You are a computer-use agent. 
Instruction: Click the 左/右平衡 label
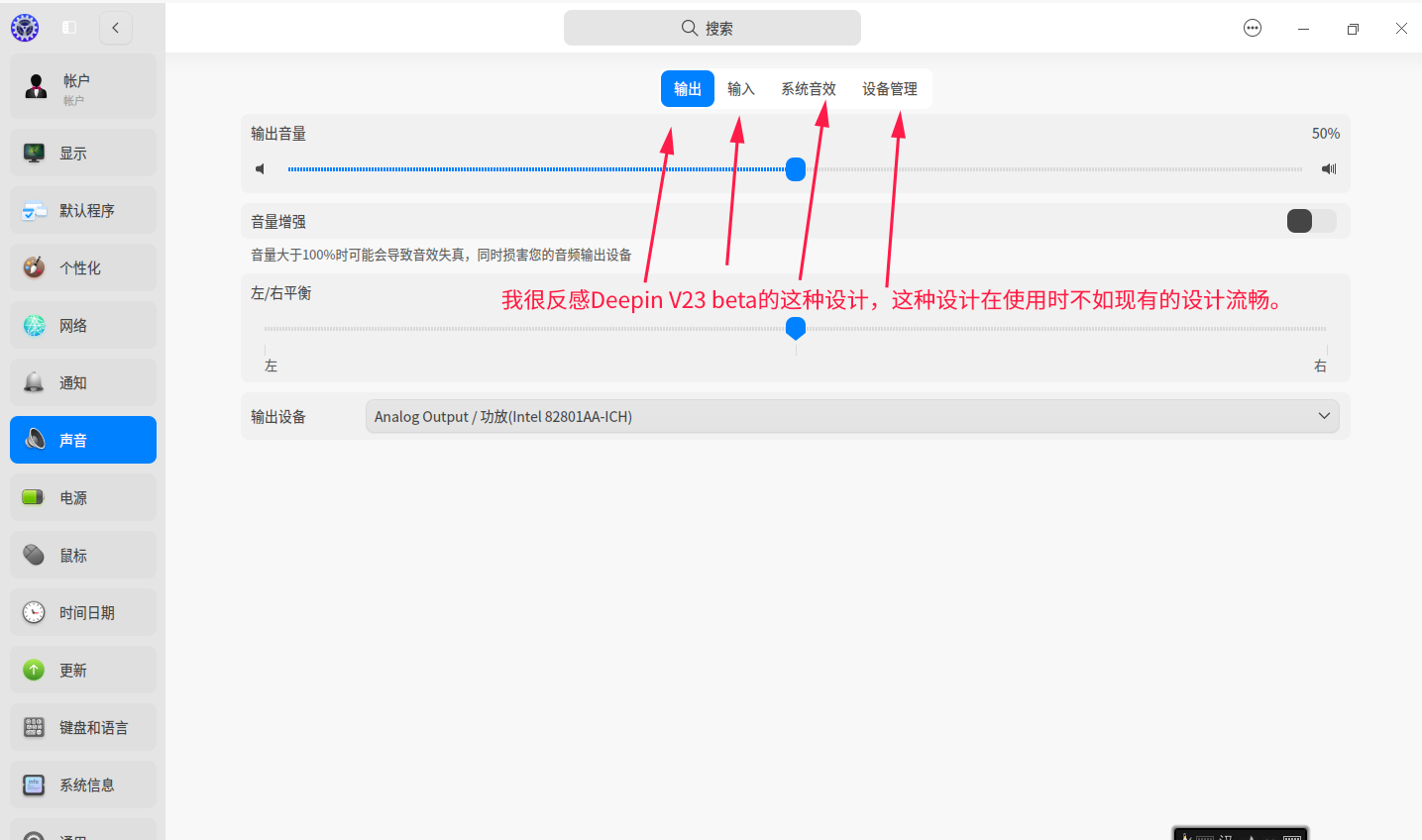click(281, 293)
